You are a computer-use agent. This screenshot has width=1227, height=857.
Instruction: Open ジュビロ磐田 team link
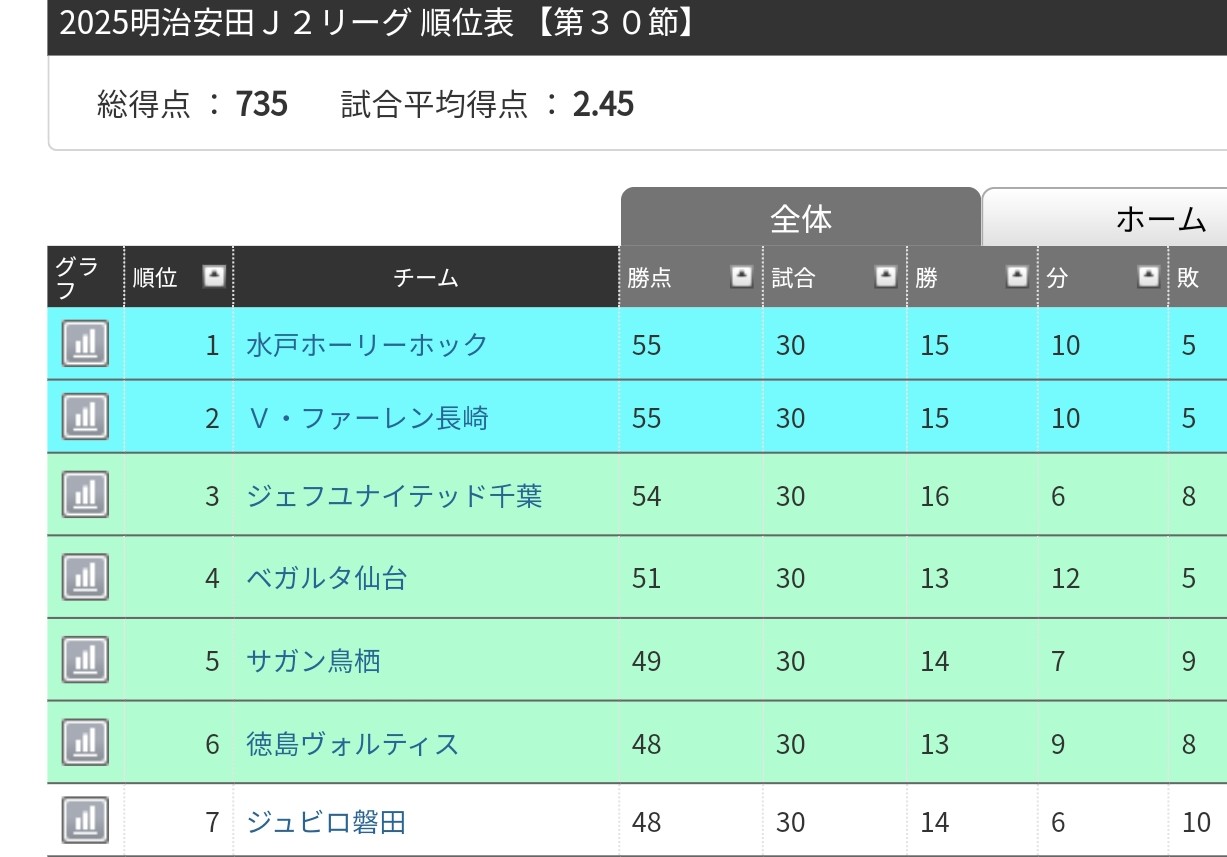click(326, 822)
